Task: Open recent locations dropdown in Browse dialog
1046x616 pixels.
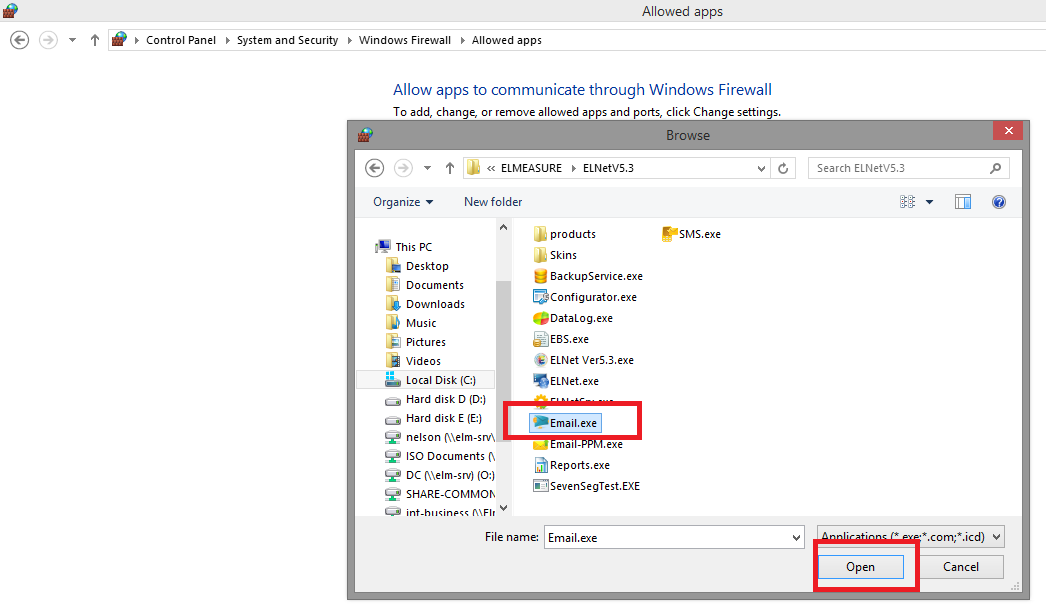Action: click(427, 168)
